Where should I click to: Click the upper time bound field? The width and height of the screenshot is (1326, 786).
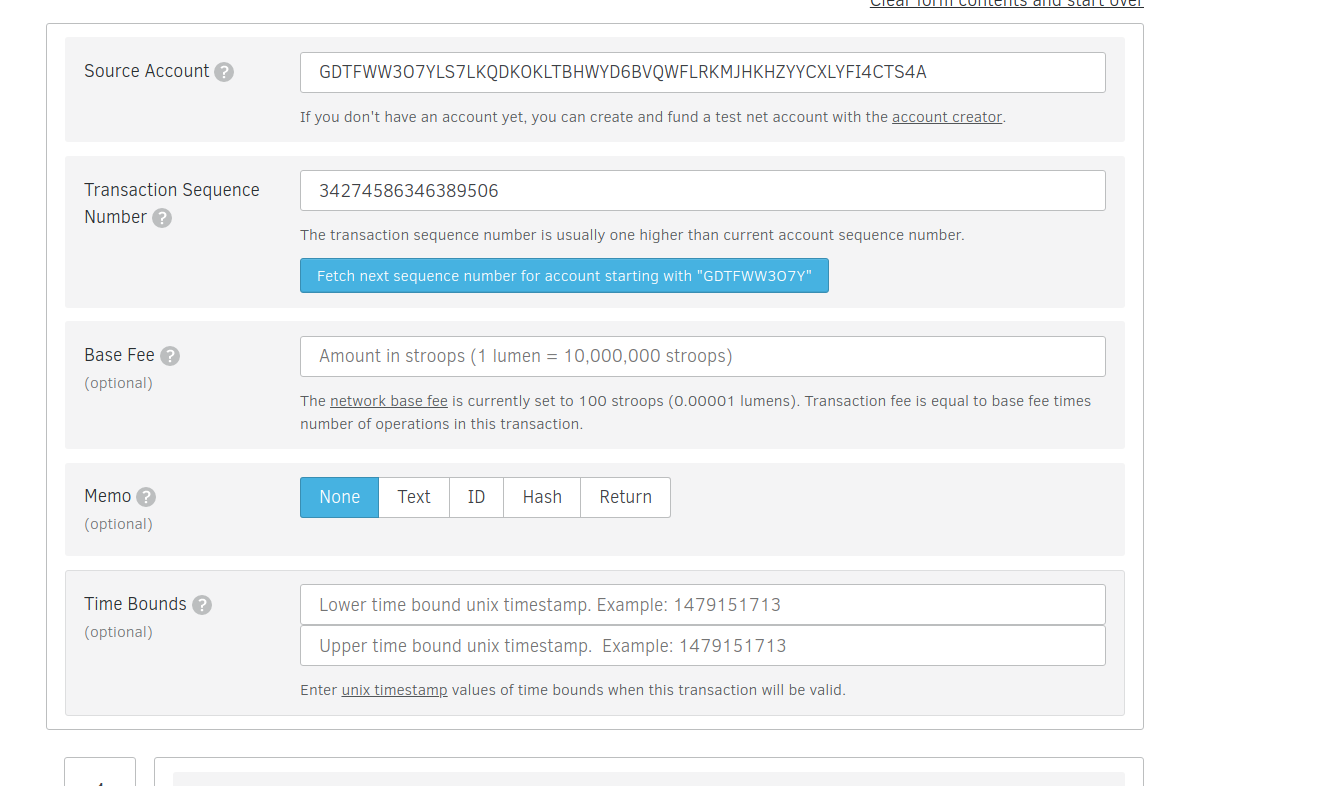[x=702, y=646]
